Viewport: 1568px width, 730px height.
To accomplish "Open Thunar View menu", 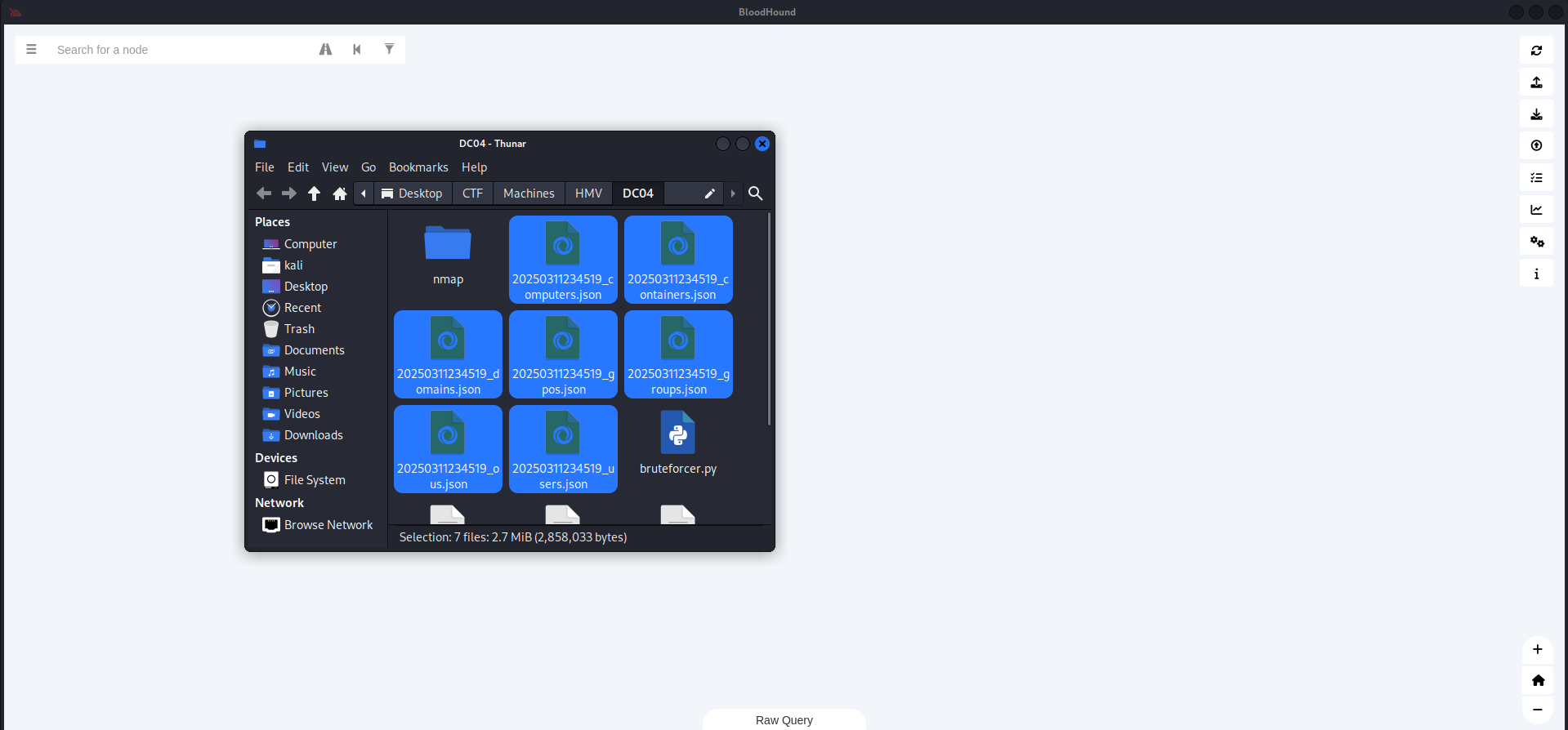I will click(335, 167).
